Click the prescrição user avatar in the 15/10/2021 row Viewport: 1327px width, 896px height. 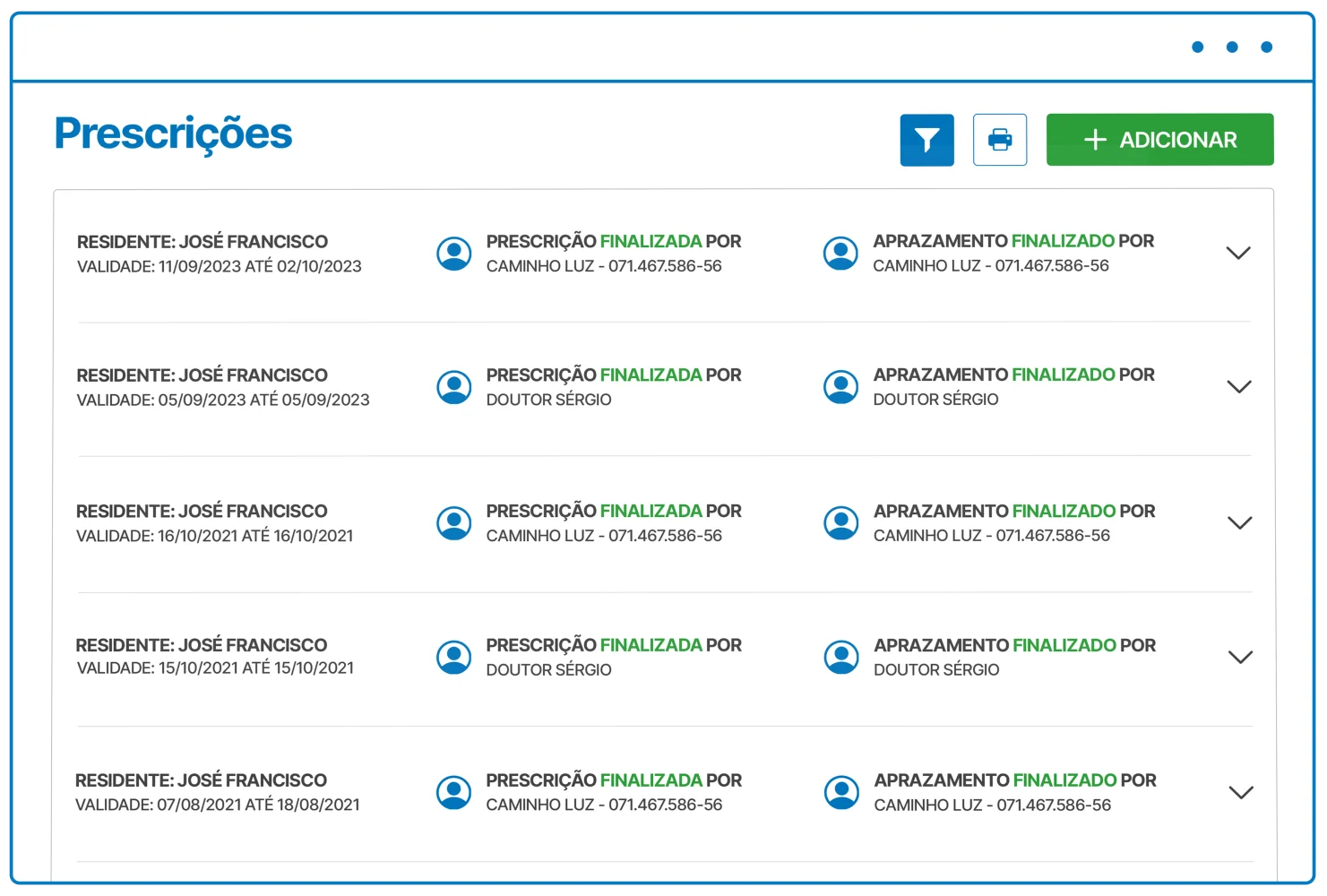pyautogui.click(x=454, y=658)
